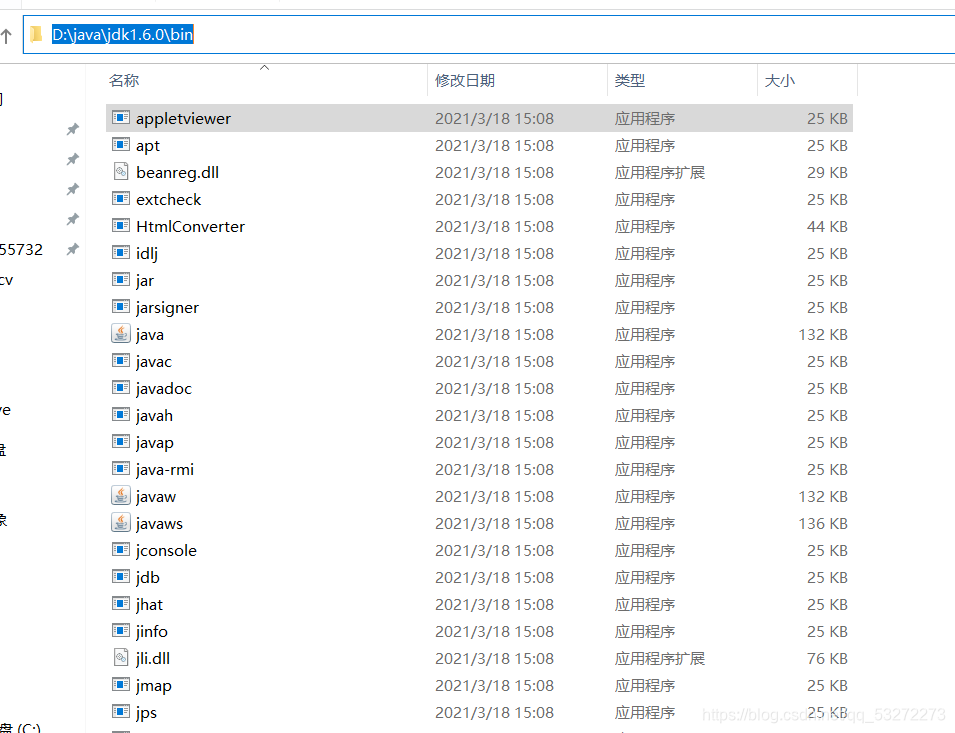Sort files by 名称 column header
This screenshot has height=733, width=955.
click(124, 80)
